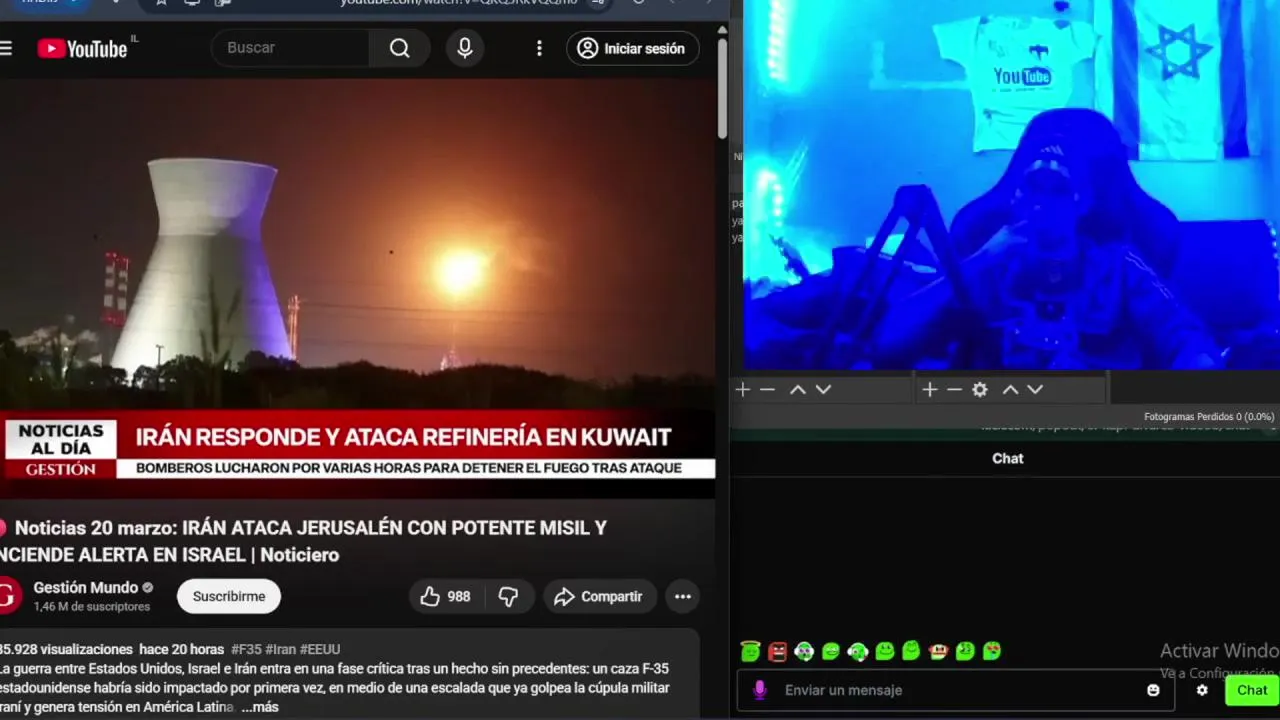Insert the emote with brown hat
Image resolution: width=1280 pixels, height=720 pixels.
pyautogui.click(x=938, y=651)
